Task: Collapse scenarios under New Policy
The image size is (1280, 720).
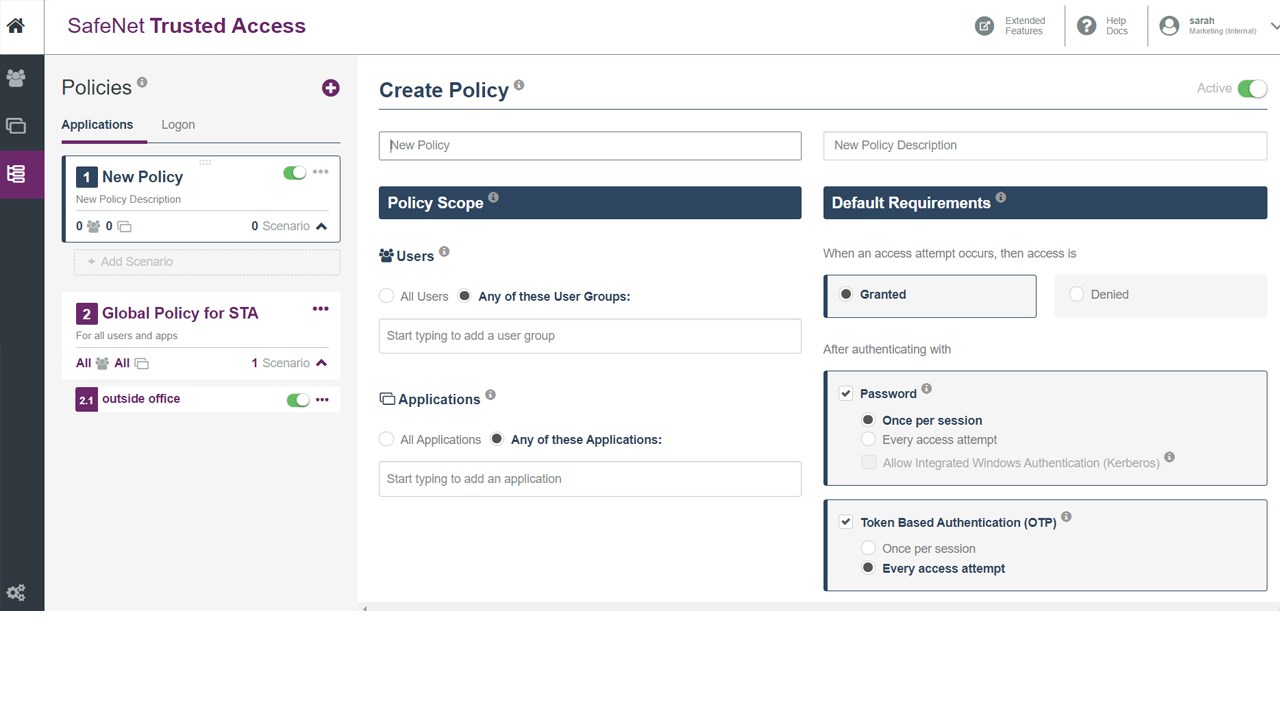Action: point(321,227)
